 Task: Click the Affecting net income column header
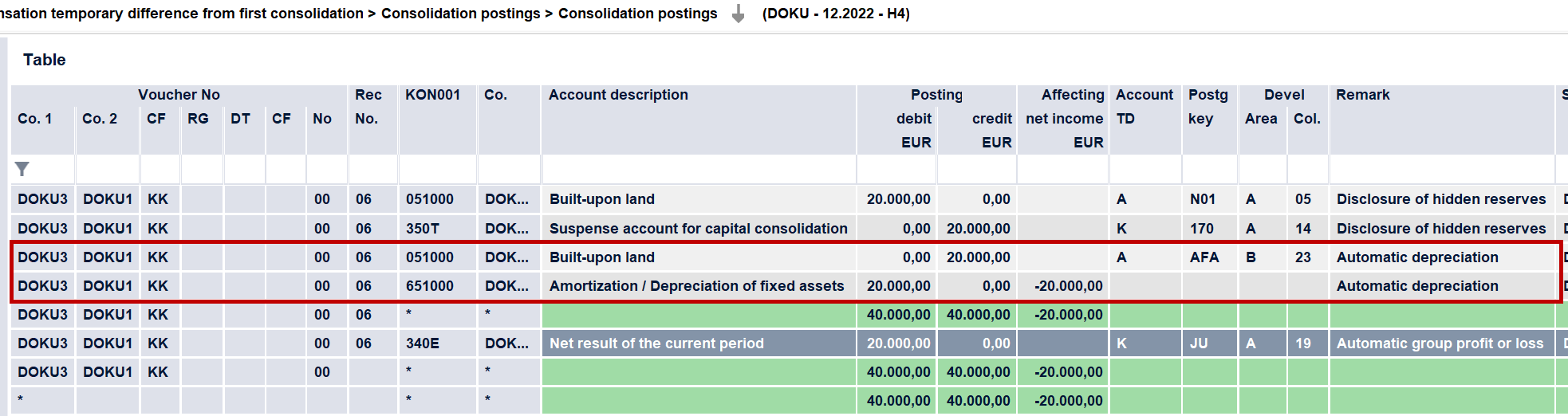[x=1064, y=119]
